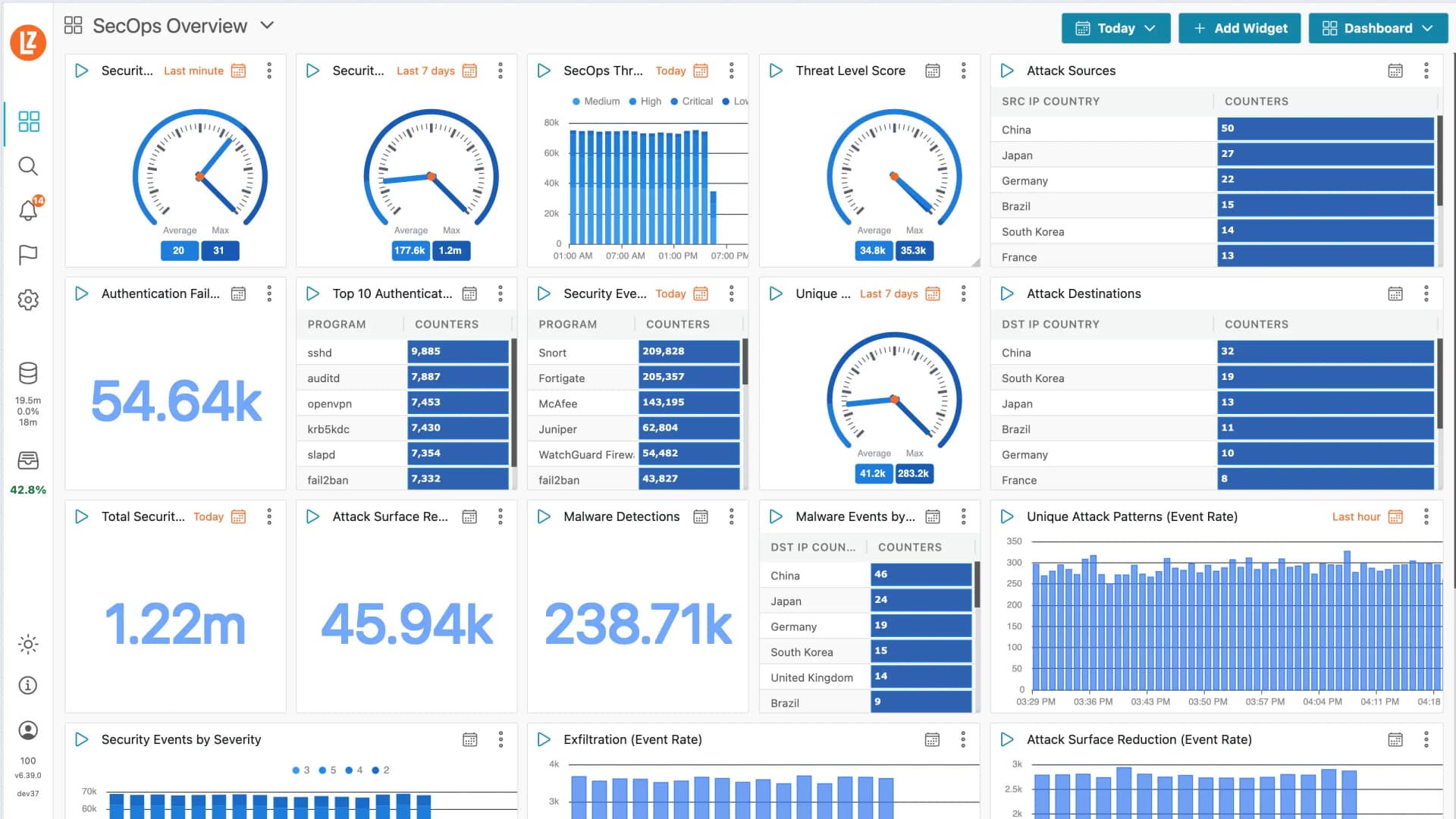Open the SecOps Overview dashboard switcher chevron
This screenshot has width=1456, height=819.
click(266, 25)
